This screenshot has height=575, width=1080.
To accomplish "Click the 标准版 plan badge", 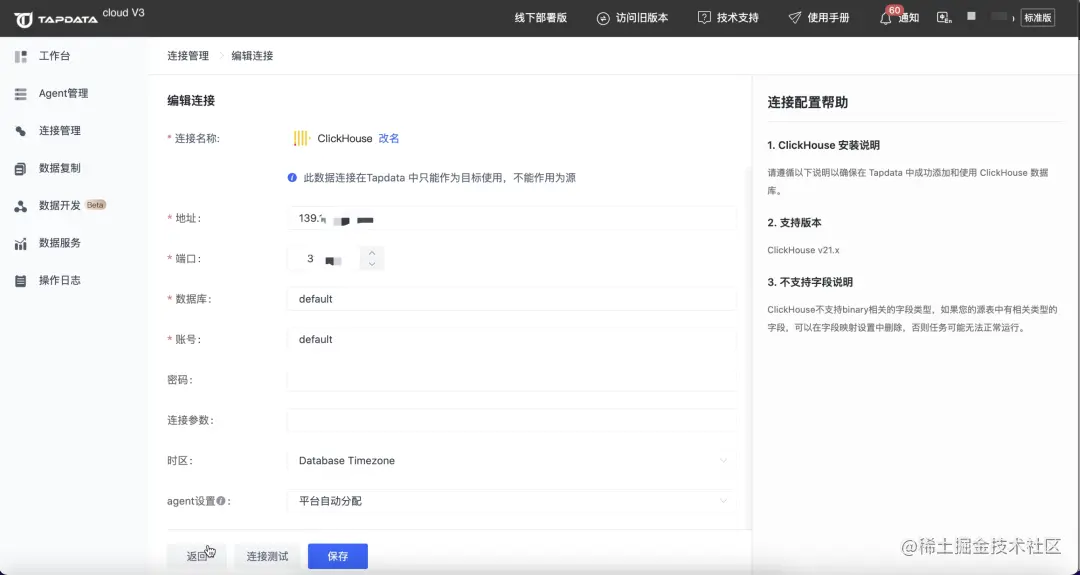I will [x=1037, y=19].
